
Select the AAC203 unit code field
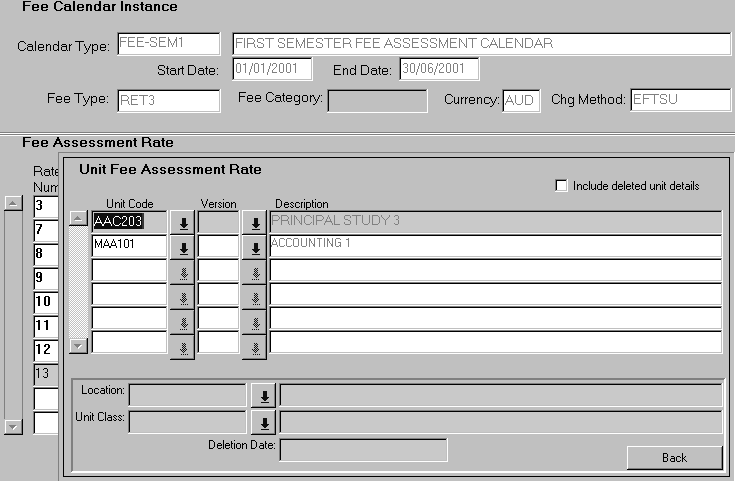(128, 222)
